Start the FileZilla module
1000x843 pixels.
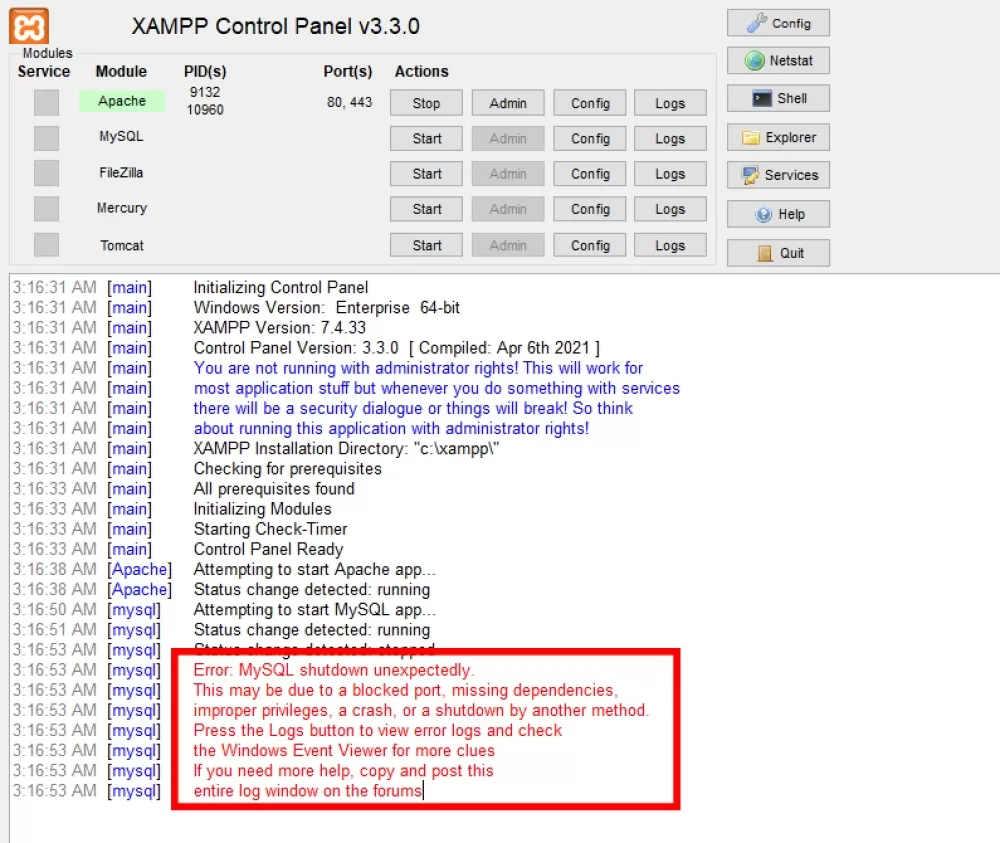click(426, 173)
